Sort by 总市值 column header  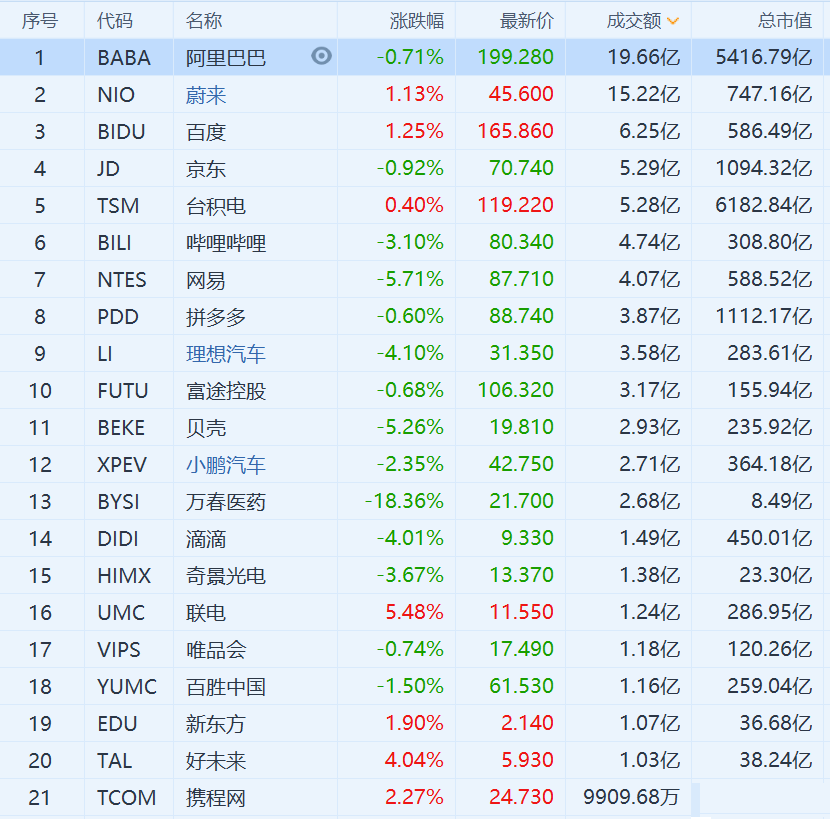click(784, 21)
